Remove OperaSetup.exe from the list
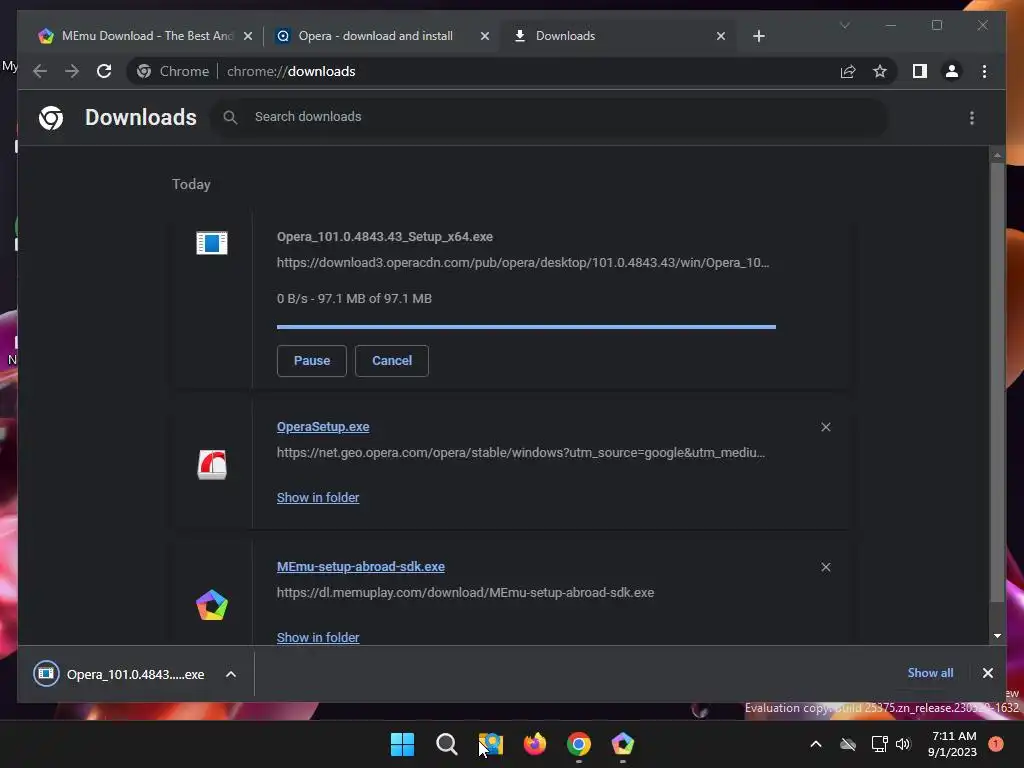 coord(825,427)
